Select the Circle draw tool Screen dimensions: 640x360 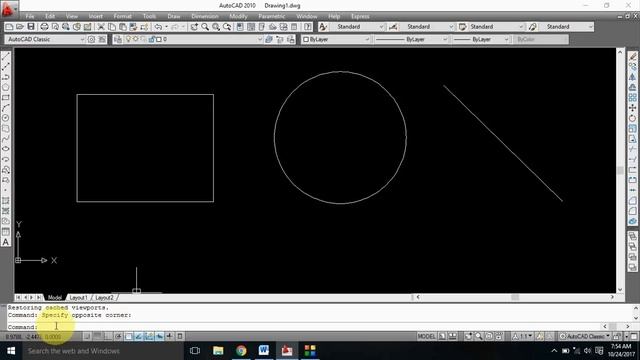[x=6, y=118]
